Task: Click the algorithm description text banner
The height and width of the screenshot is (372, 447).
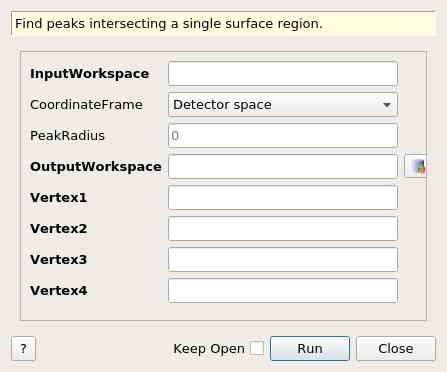Action: click(x=223, y=24)
